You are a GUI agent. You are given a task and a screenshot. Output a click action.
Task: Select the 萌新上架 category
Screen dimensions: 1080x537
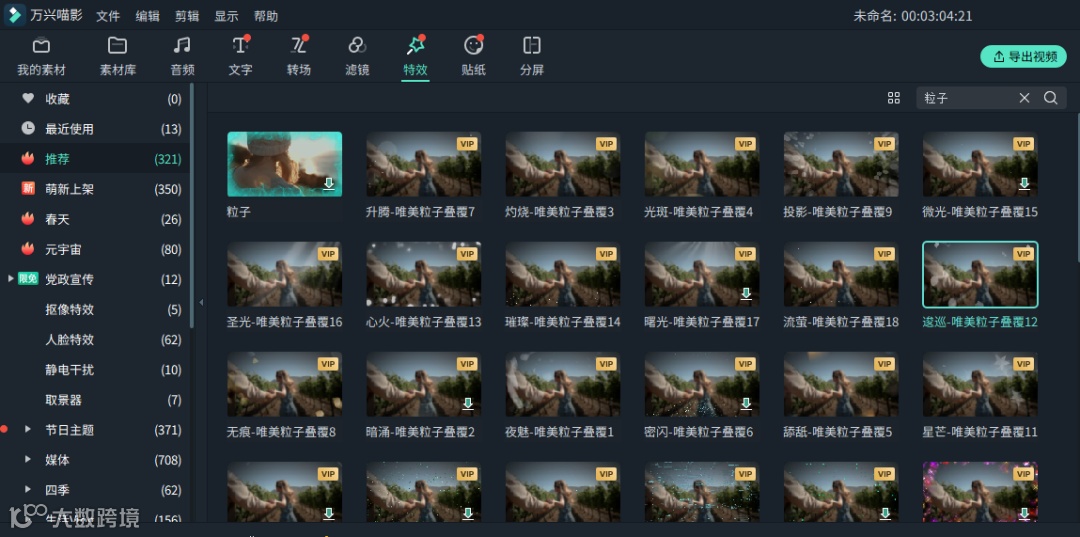click(95, 189)
